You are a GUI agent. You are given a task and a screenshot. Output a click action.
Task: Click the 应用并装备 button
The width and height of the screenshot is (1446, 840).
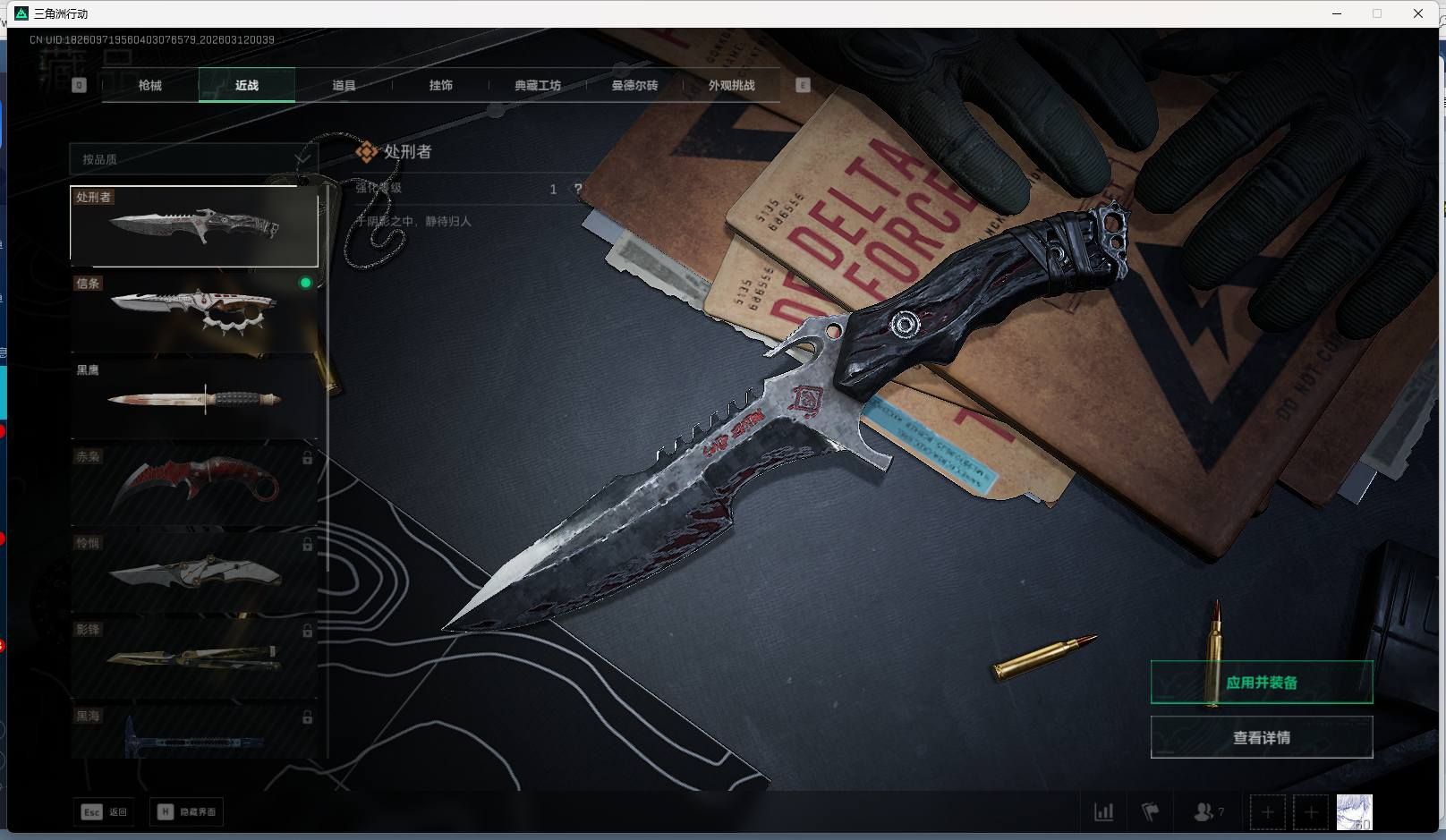pos(1262,683)
